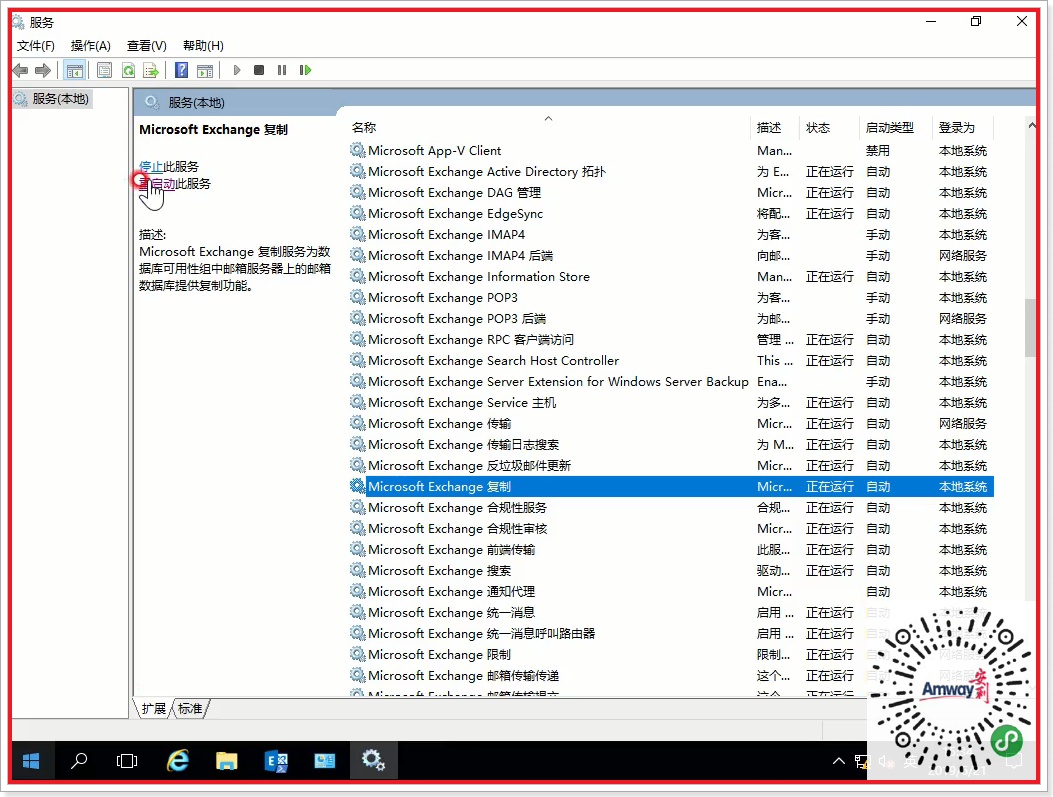Select the Microsoft Exchange IMAP4 后端 service
This screenshot has height=797, width=1053.
[672, 256]
